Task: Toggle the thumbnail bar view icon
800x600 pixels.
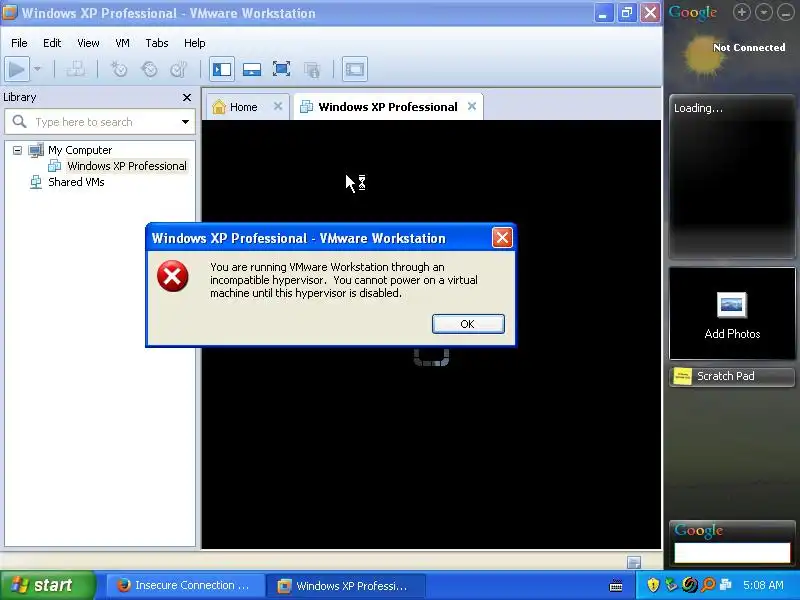Action: point(252,69)
